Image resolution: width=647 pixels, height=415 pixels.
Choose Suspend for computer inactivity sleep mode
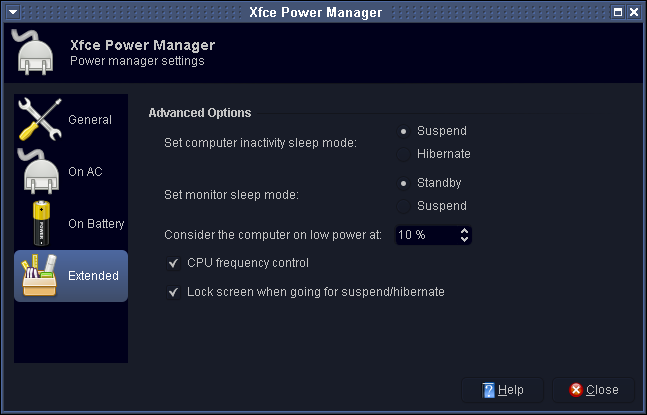(x=403, y=131)
